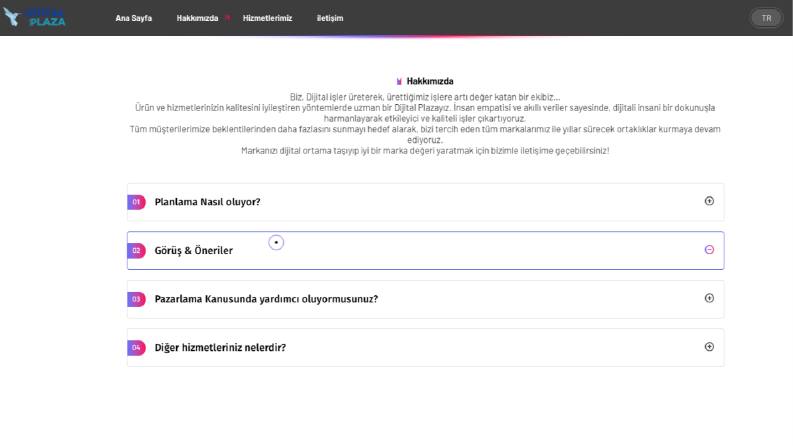
Task: Select 'Diğer hizmetleriniz nelerdir?' title
Action: pos(220,348)
